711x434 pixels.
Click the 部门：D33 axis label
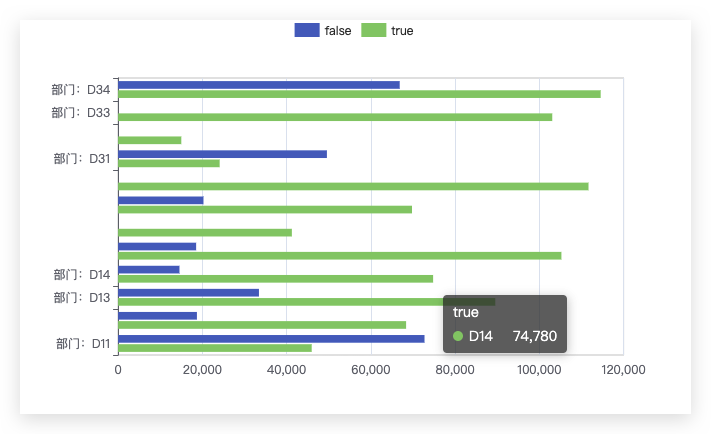coord(81,112)
